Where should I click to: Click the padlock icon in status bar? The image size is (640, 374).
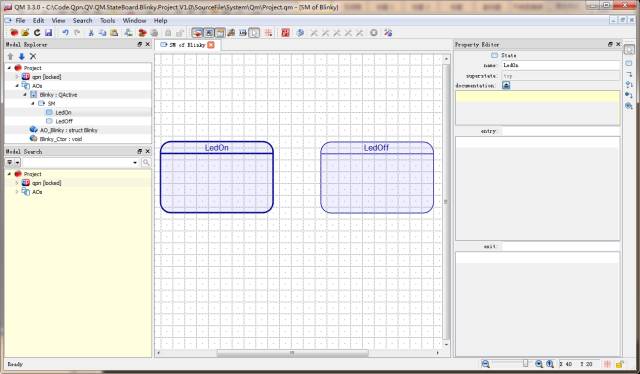[620, 364]
